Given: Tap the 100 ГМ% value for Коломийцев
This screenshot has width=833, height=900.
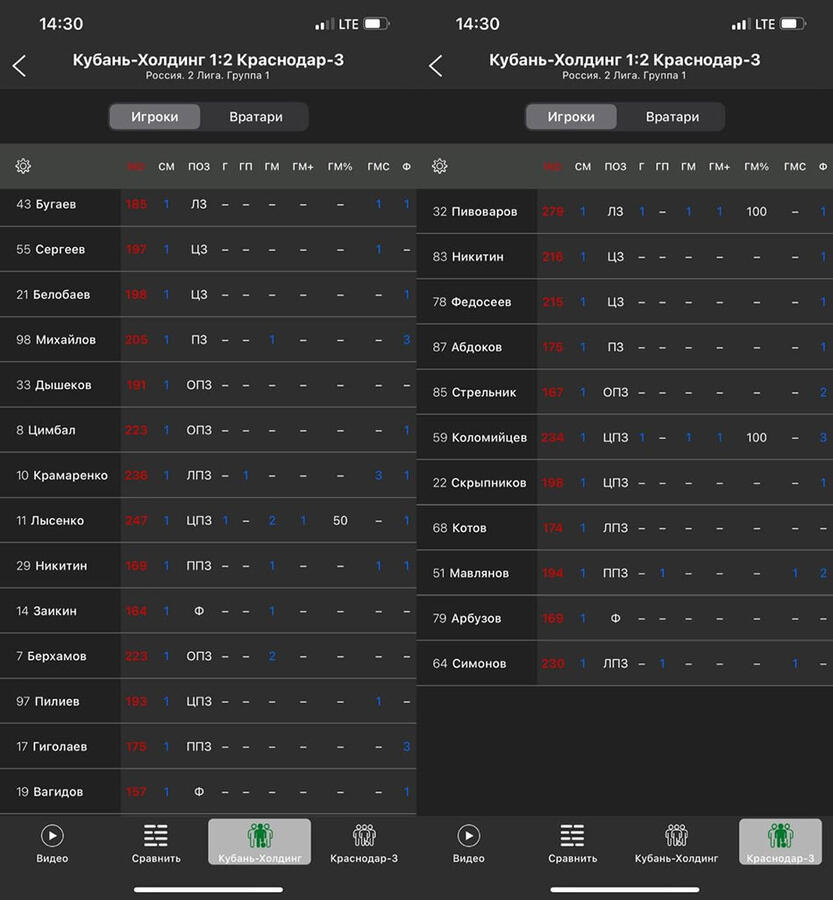Looking at the screenshot, I should pos(756,437).
